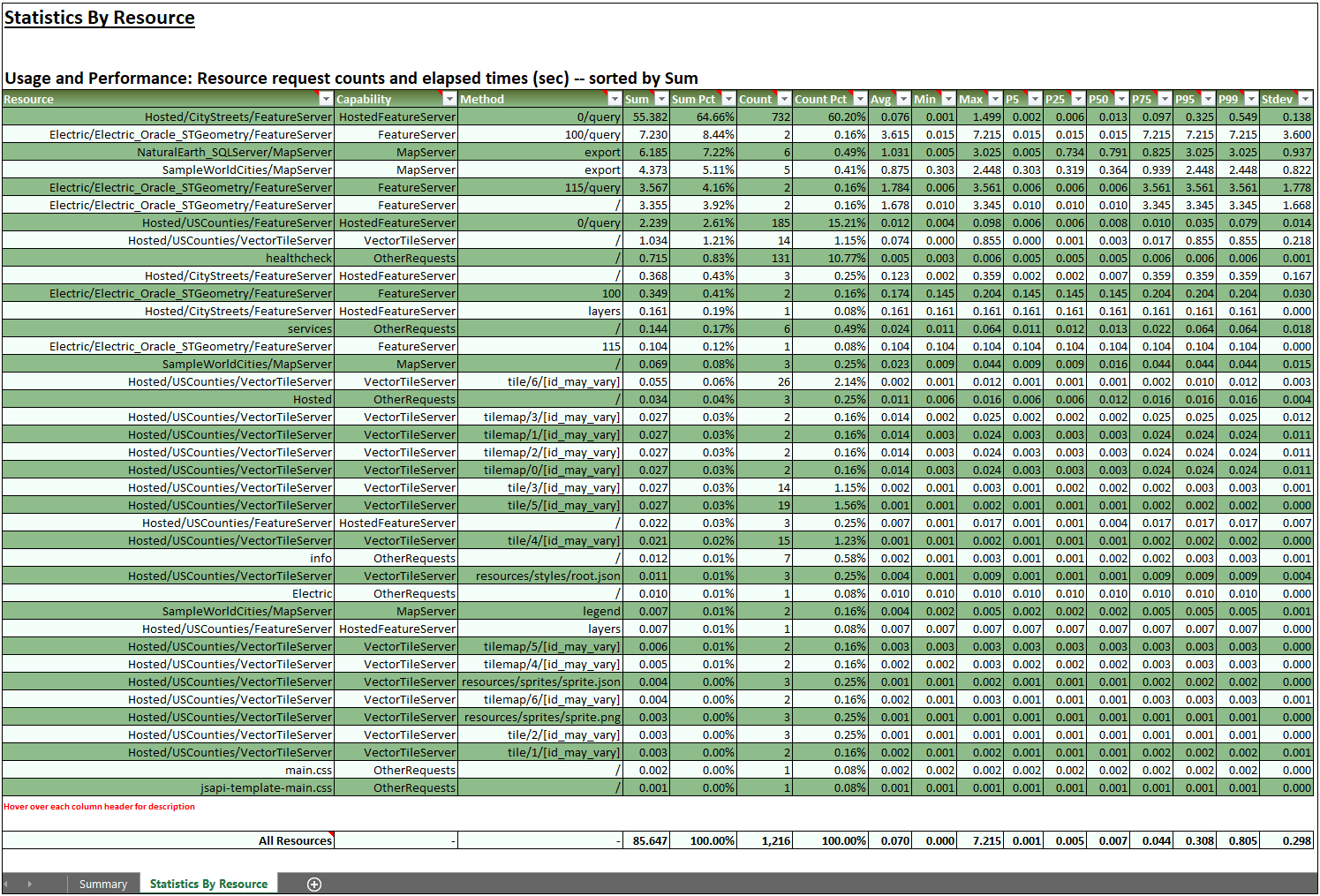Image resolution: width=1320 pixels, height=896 pixels.
Task: Open the Count Pct column filter dropdown
Action: tap(859, 99)
